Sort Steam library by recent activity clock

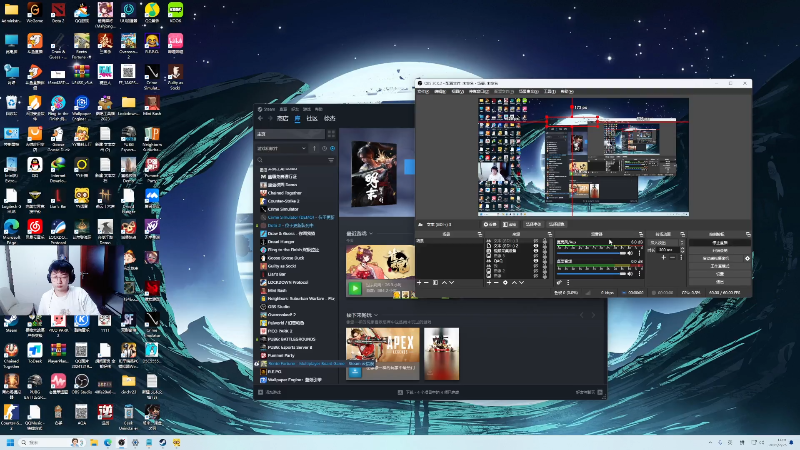[x=324, y=148]
